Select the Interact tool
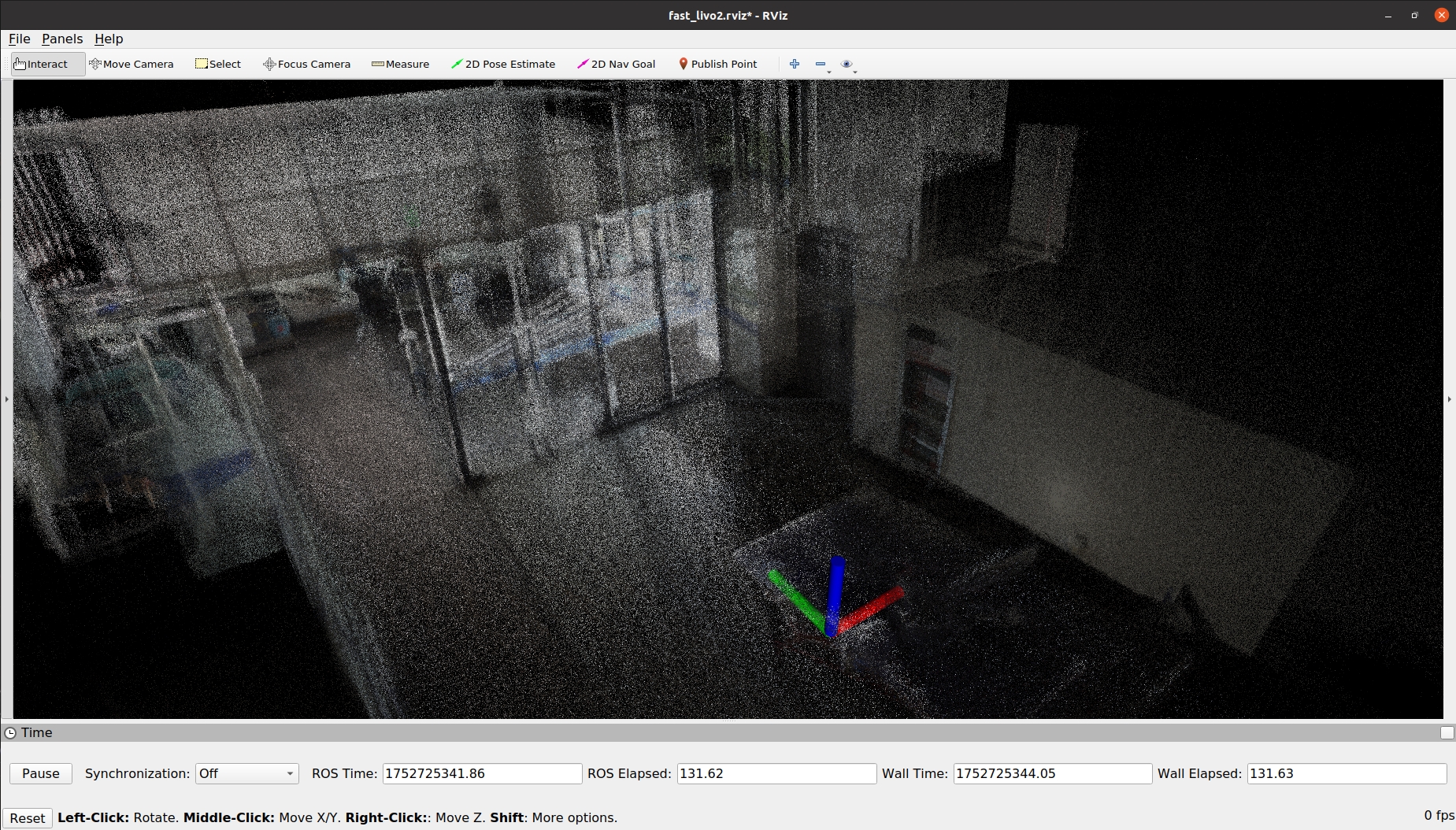Viewport: 1456px width, 830px height. click(x=47, y=65)
